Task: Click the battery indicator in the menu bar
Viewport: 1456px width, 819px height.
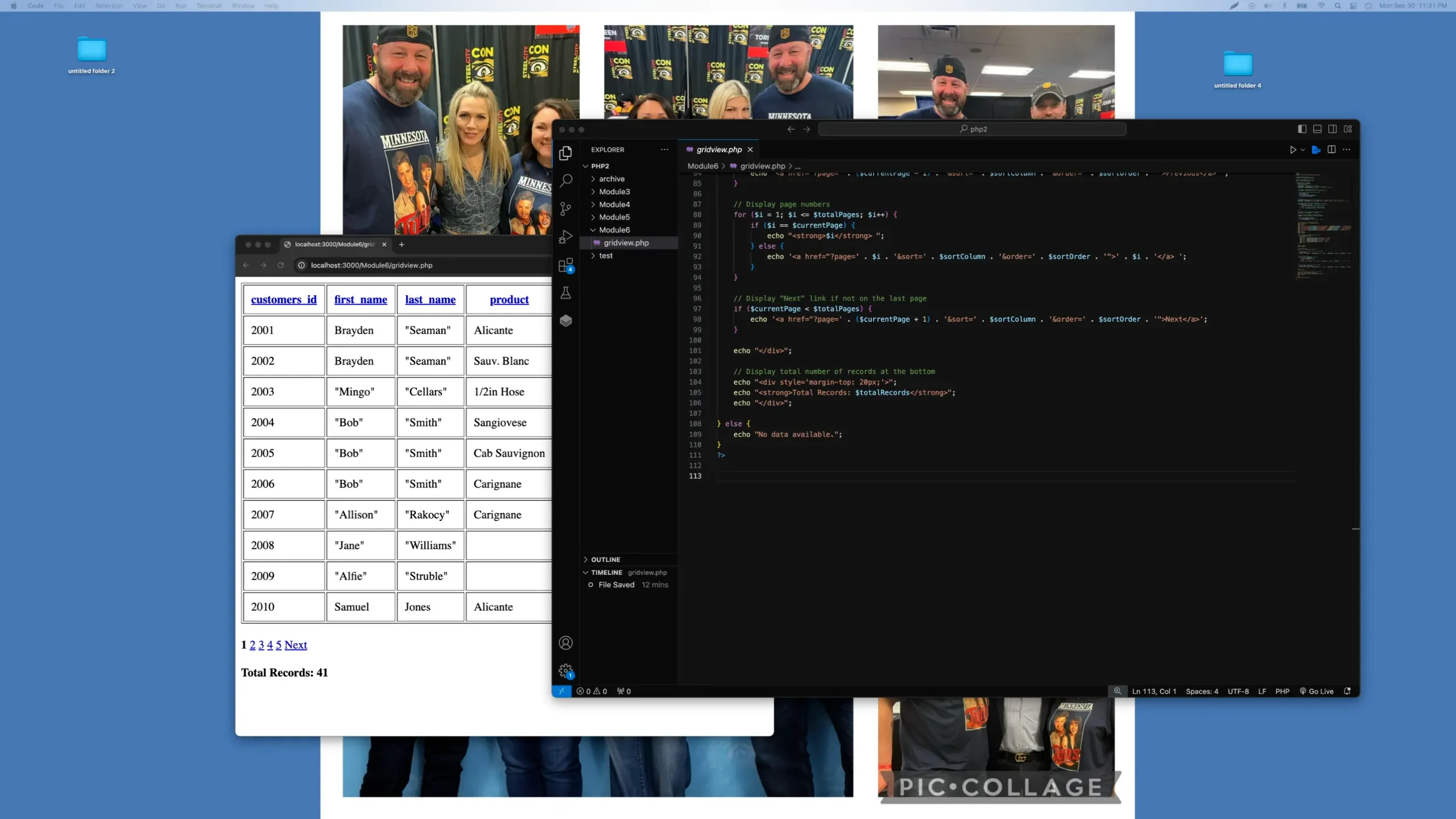Action: pos(1302,6)
